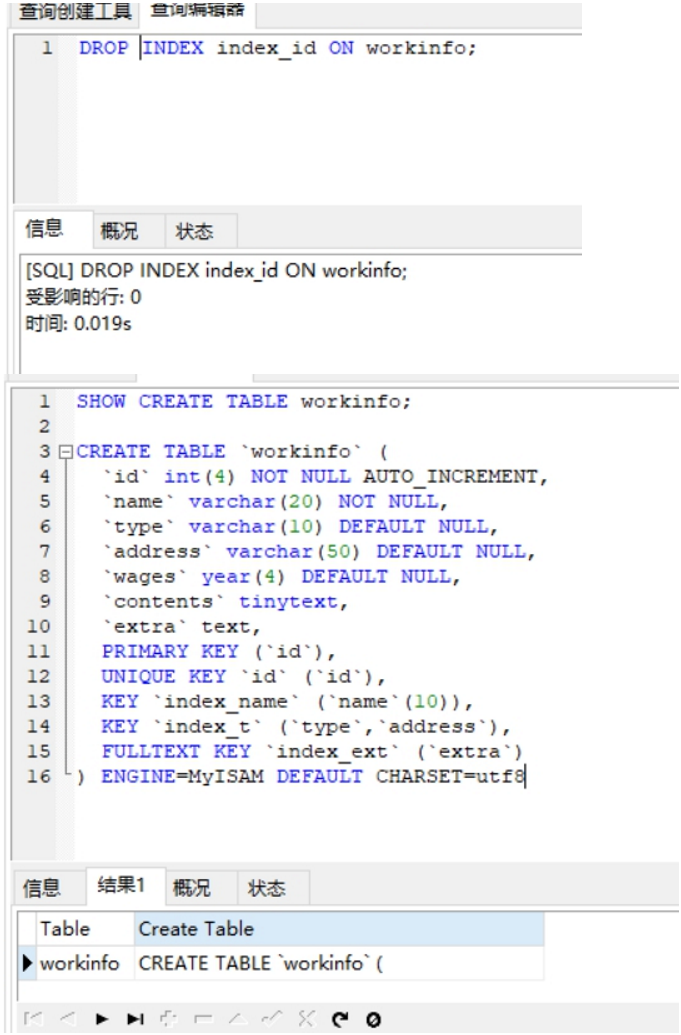Click KEY `index_name` line
Screen dimensions: 681x1035
coord(287,702)
